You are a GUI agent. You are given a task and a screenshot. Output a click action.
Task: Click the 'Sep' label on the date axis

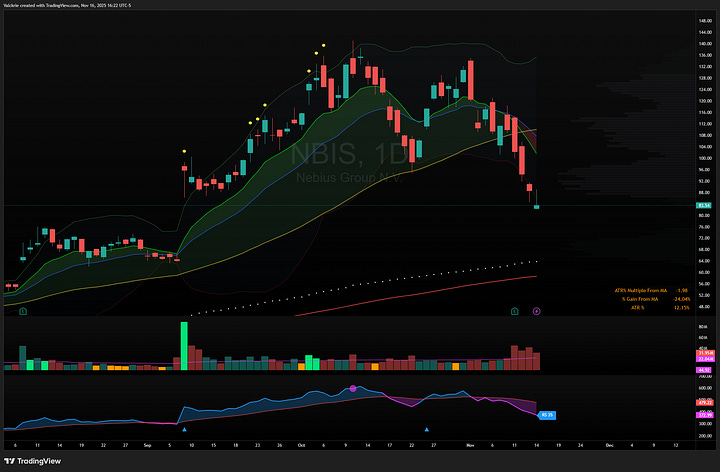tap(147, 445)
